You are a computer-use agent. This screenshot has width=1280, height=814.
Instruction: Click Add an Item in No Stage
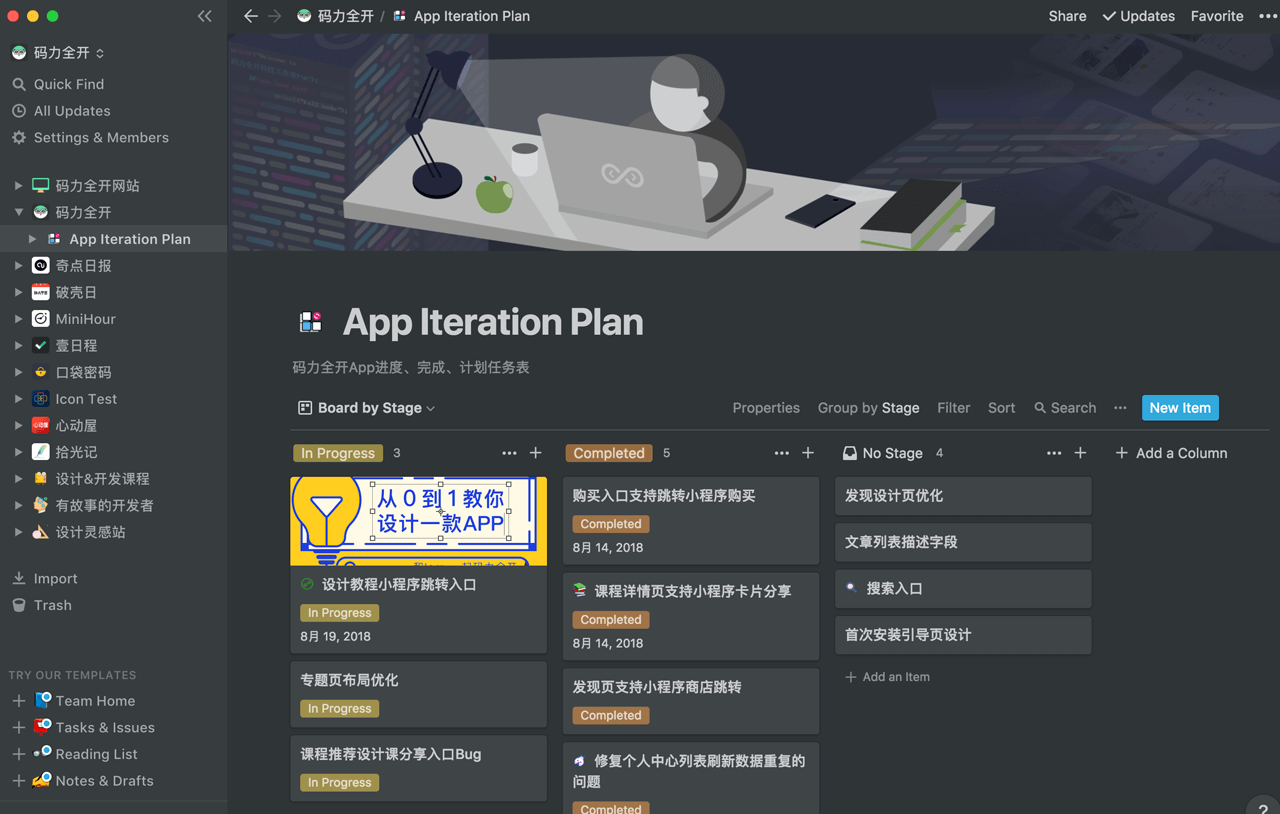pos(887,677)
